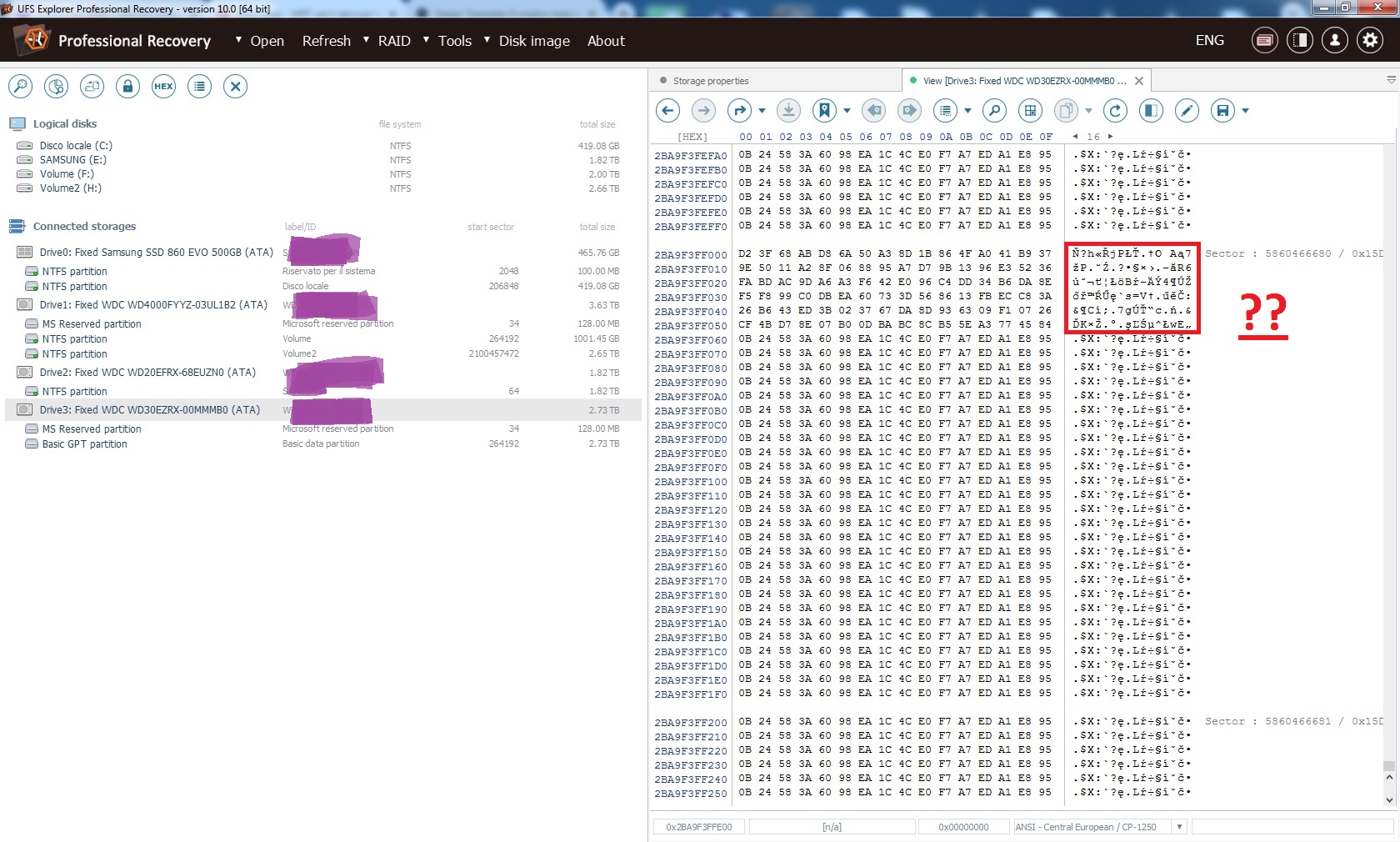Open the hex search magnifier
The width and height of the screenshot is (1400, 842).
(x=994, y=110)
